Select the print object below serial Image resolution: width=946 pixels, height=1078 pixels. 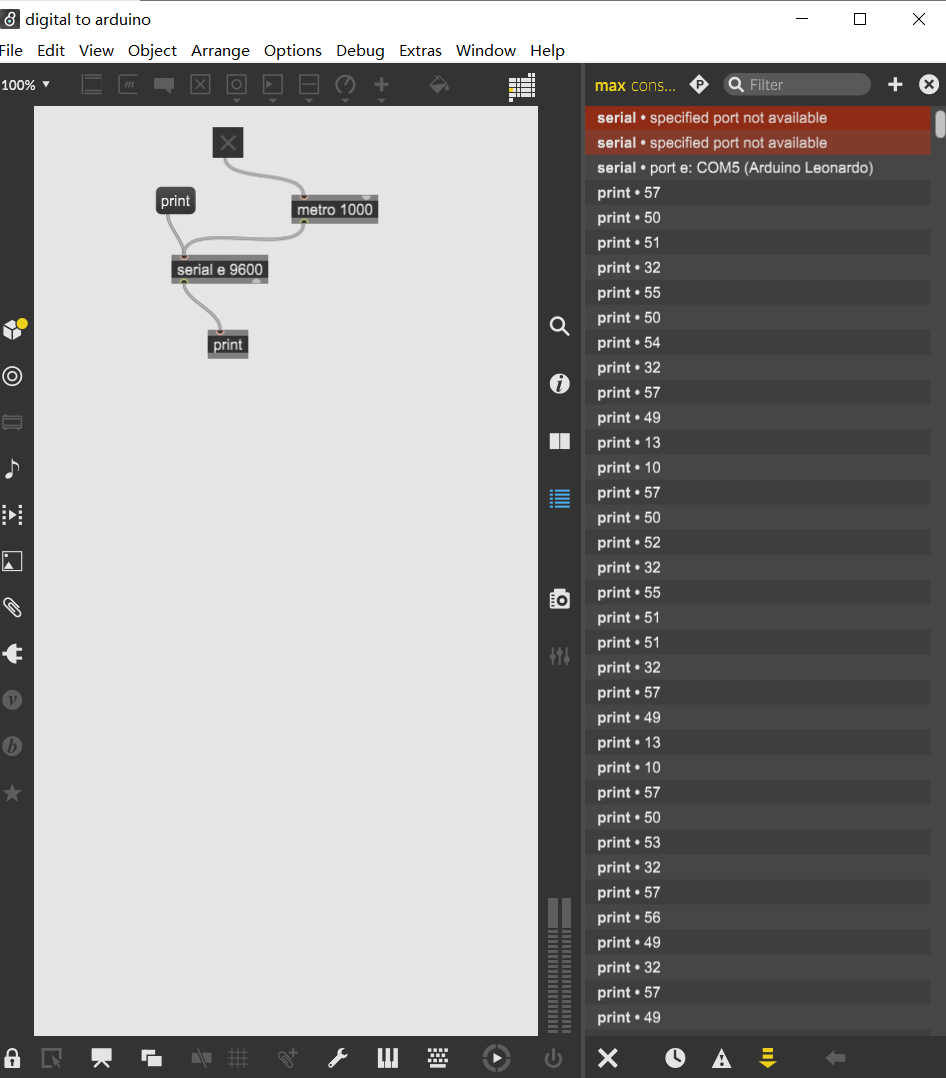click(228, 344)
